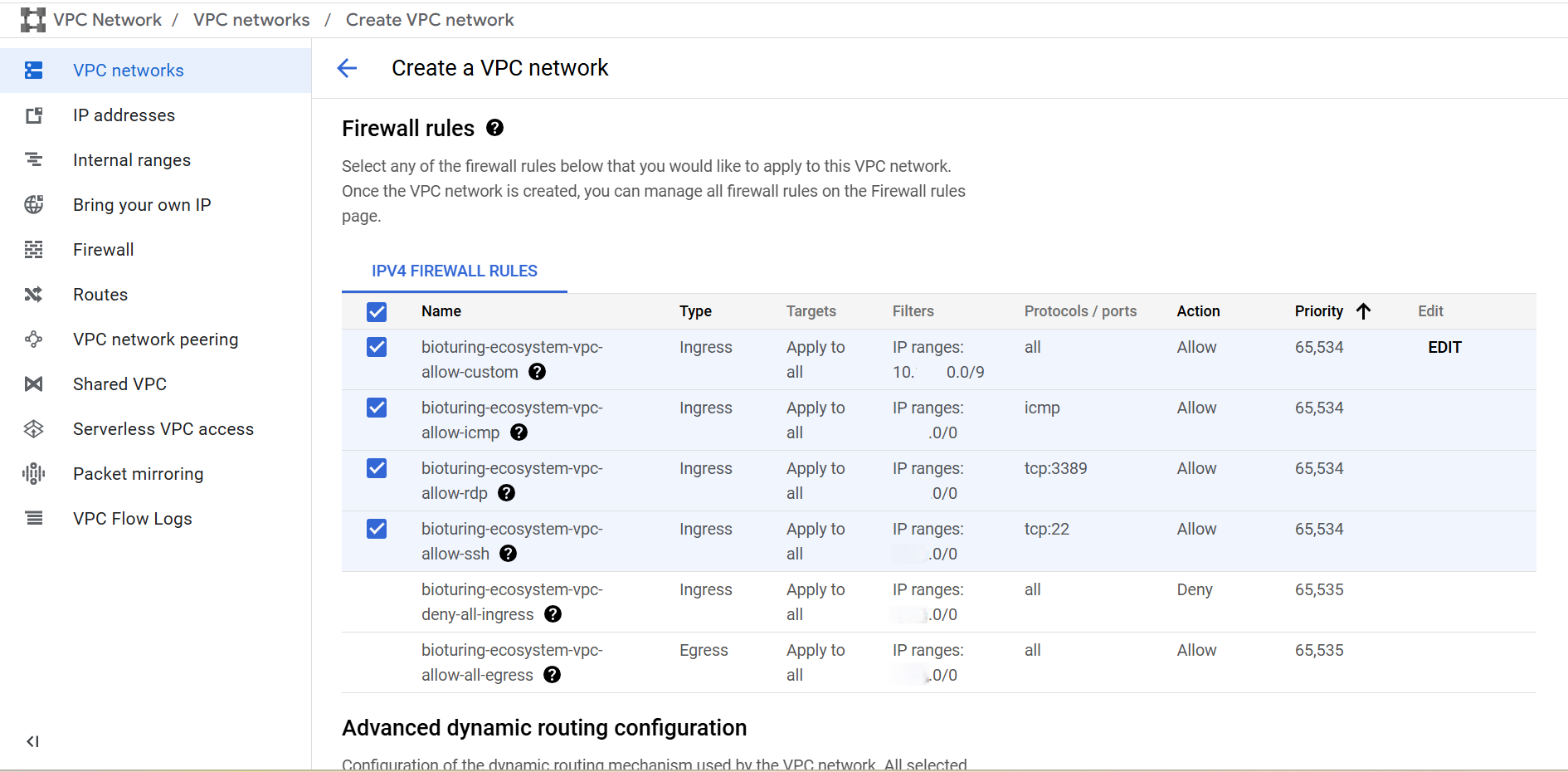Click the help icon beside allow-rdp rule
This screenshot has width=1568, height=772.
[x=506, y=493]
